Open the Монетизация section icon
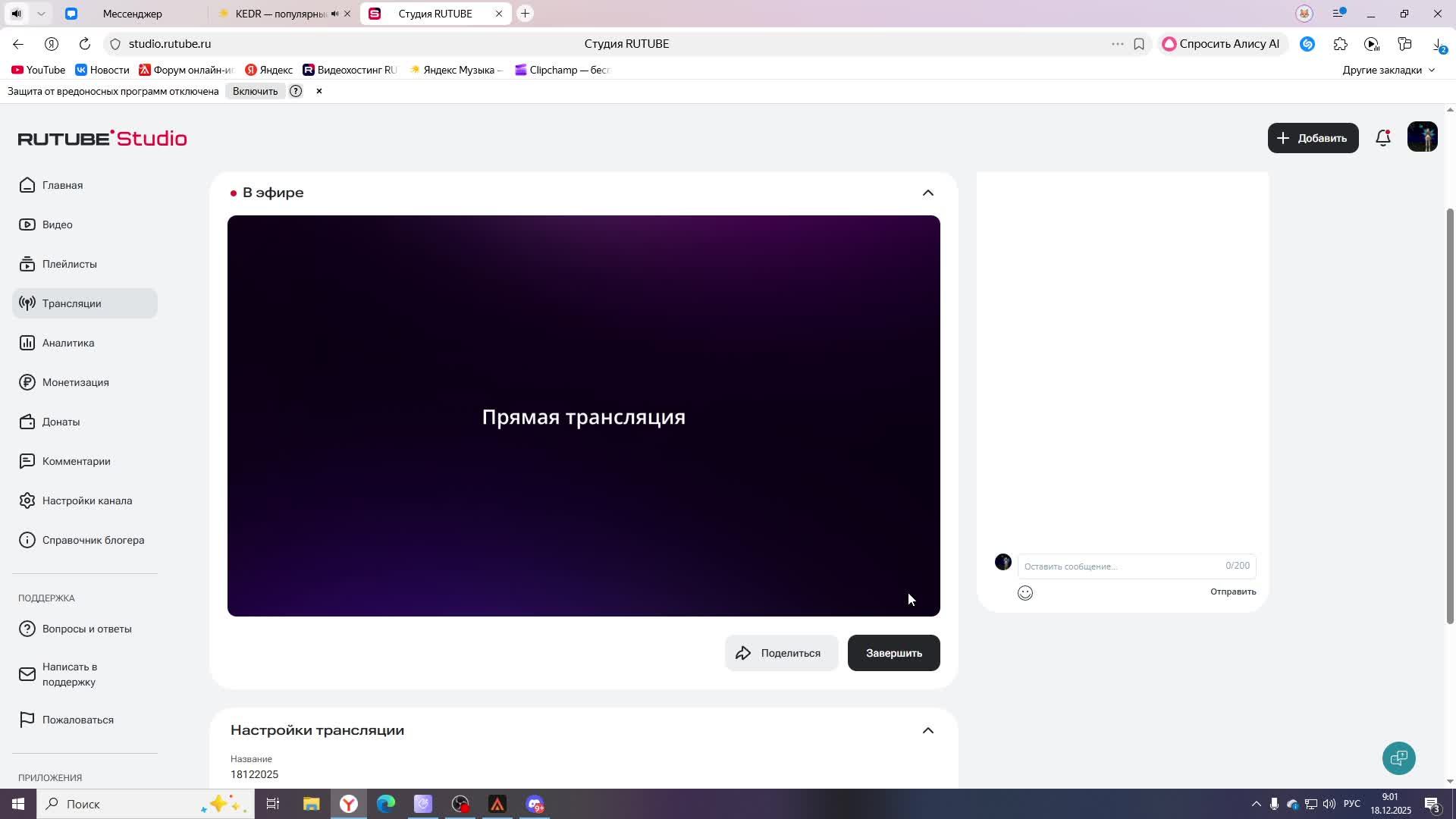This screenshot has width=1456, height=819. 27,382
